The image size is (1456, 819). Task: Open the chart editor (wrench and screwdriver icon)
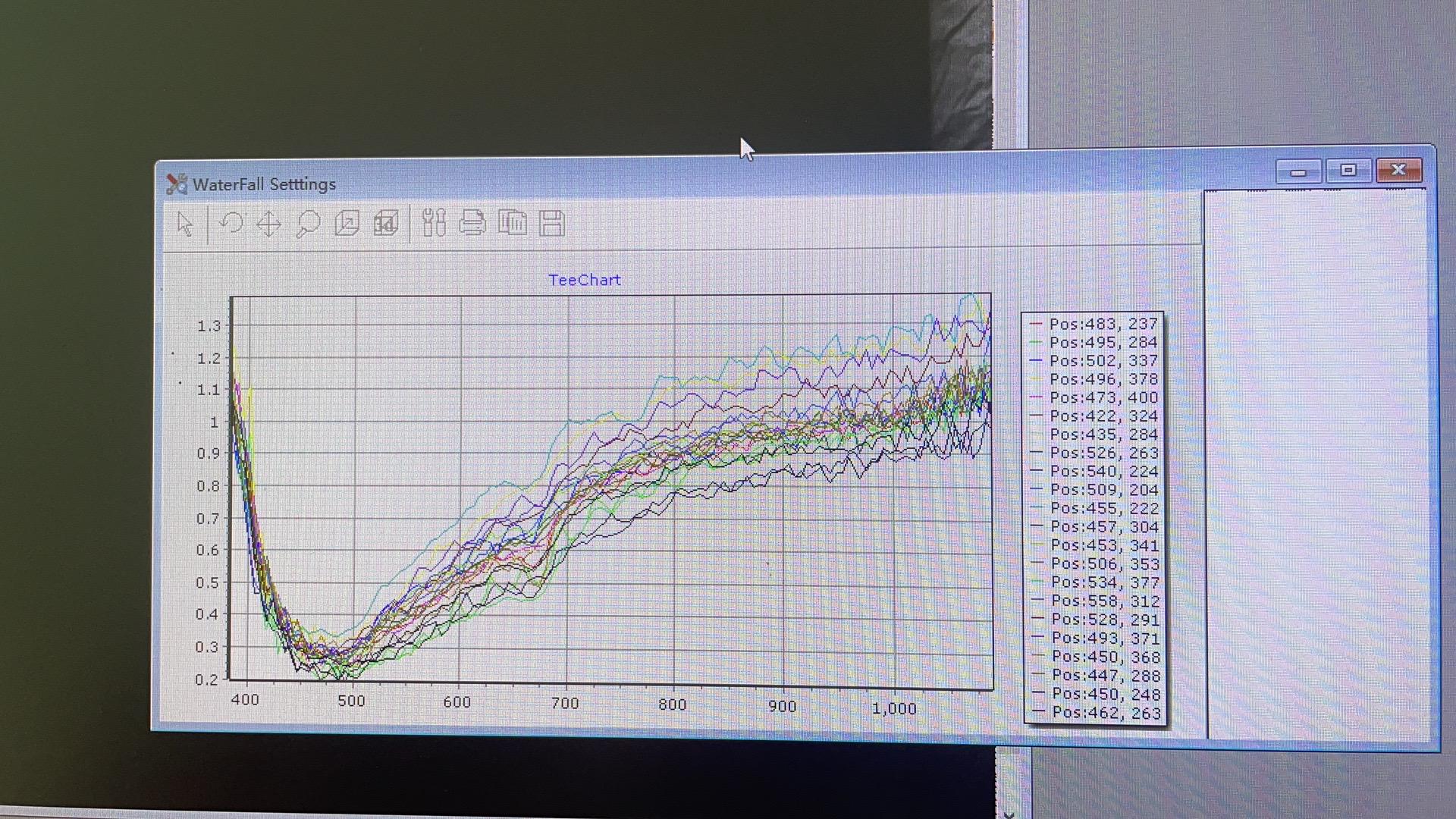coord(433,223)
